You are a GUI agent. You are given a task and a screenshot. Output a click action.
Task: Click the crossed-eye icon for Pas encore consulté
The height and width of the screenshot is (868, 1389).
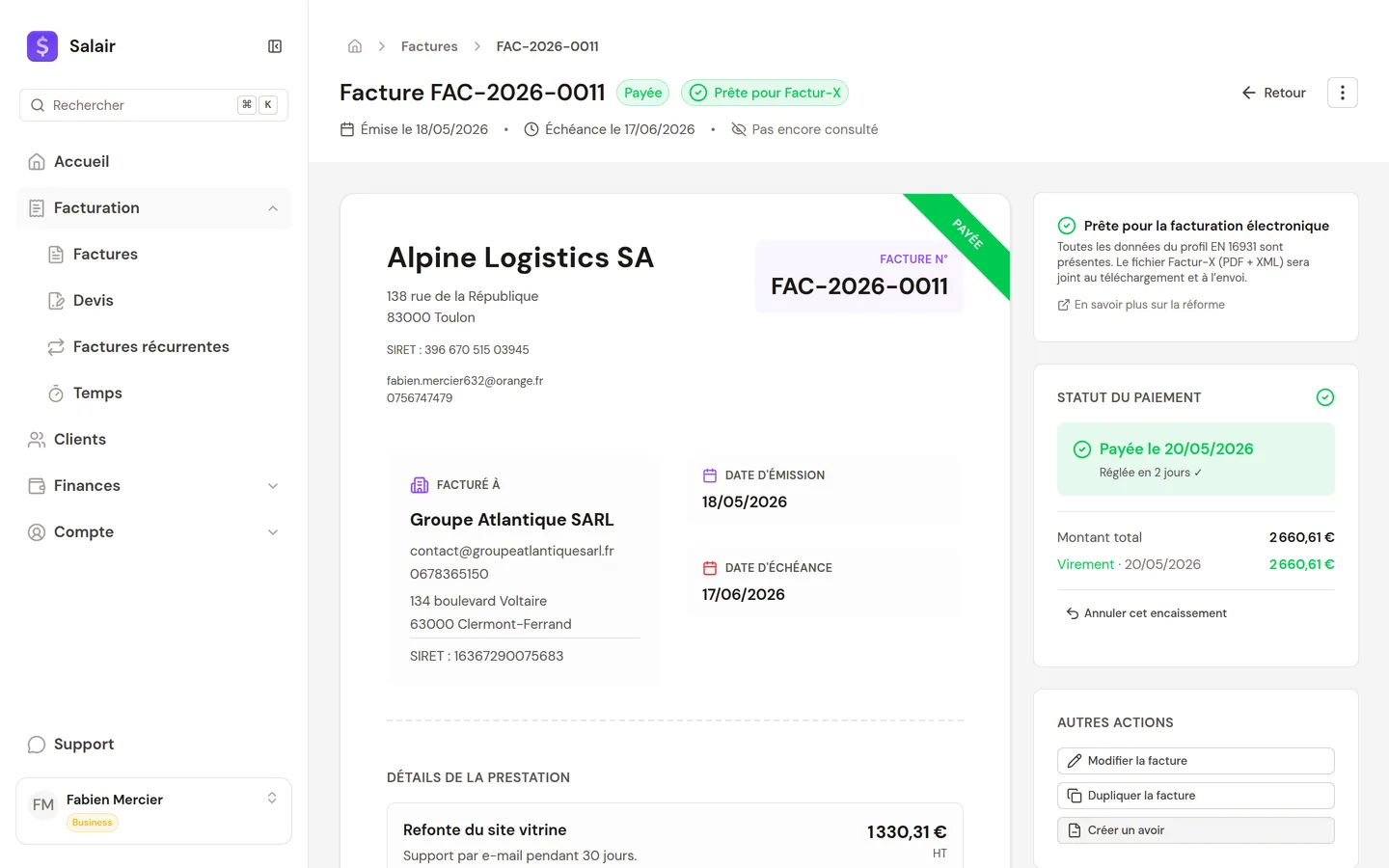[739, 129]
